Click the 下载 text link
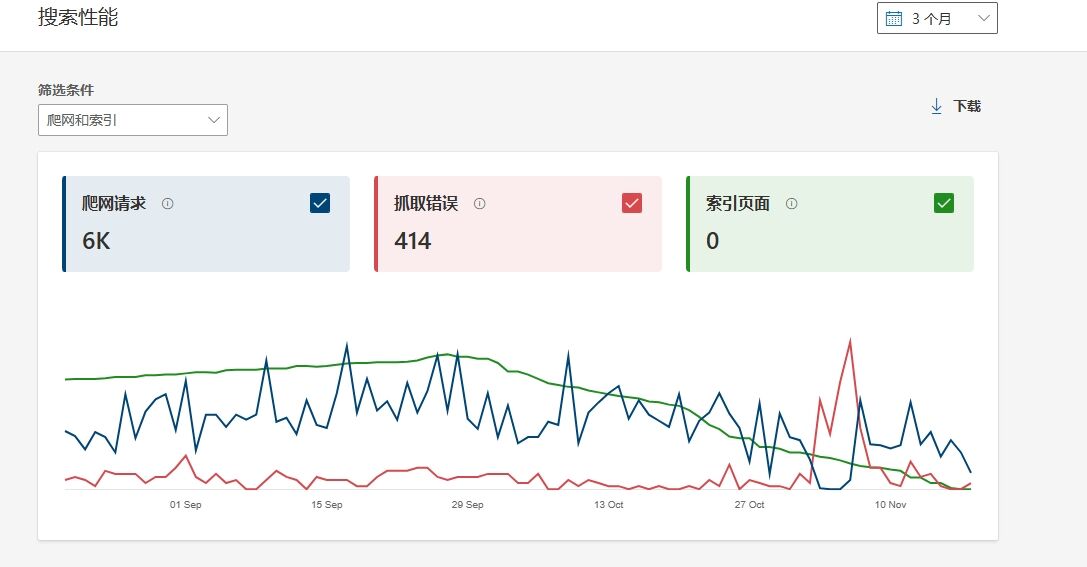1087x567 pixels. [x=967, y=106]
